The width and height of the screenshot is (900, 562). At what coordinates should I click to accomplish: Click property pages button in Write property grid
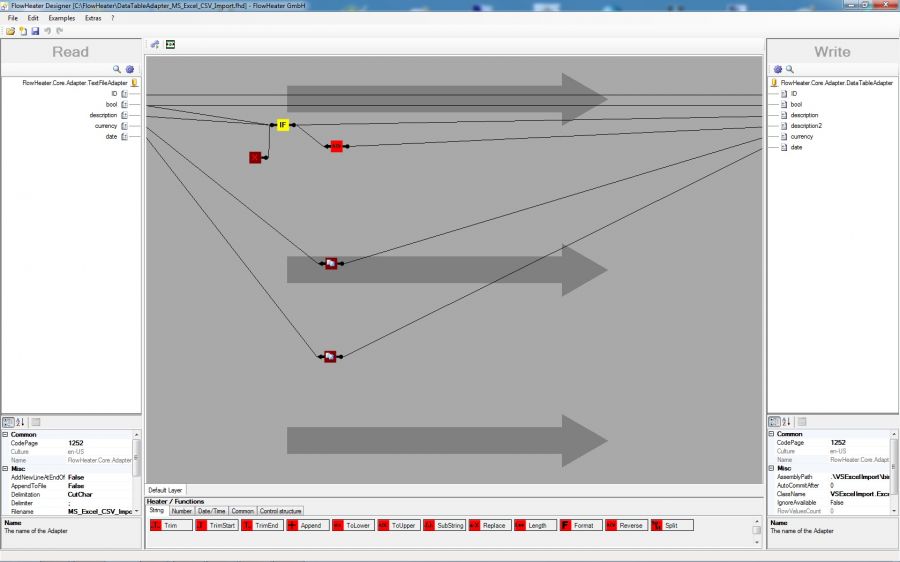pyautogui.click(x=802, y=421)
